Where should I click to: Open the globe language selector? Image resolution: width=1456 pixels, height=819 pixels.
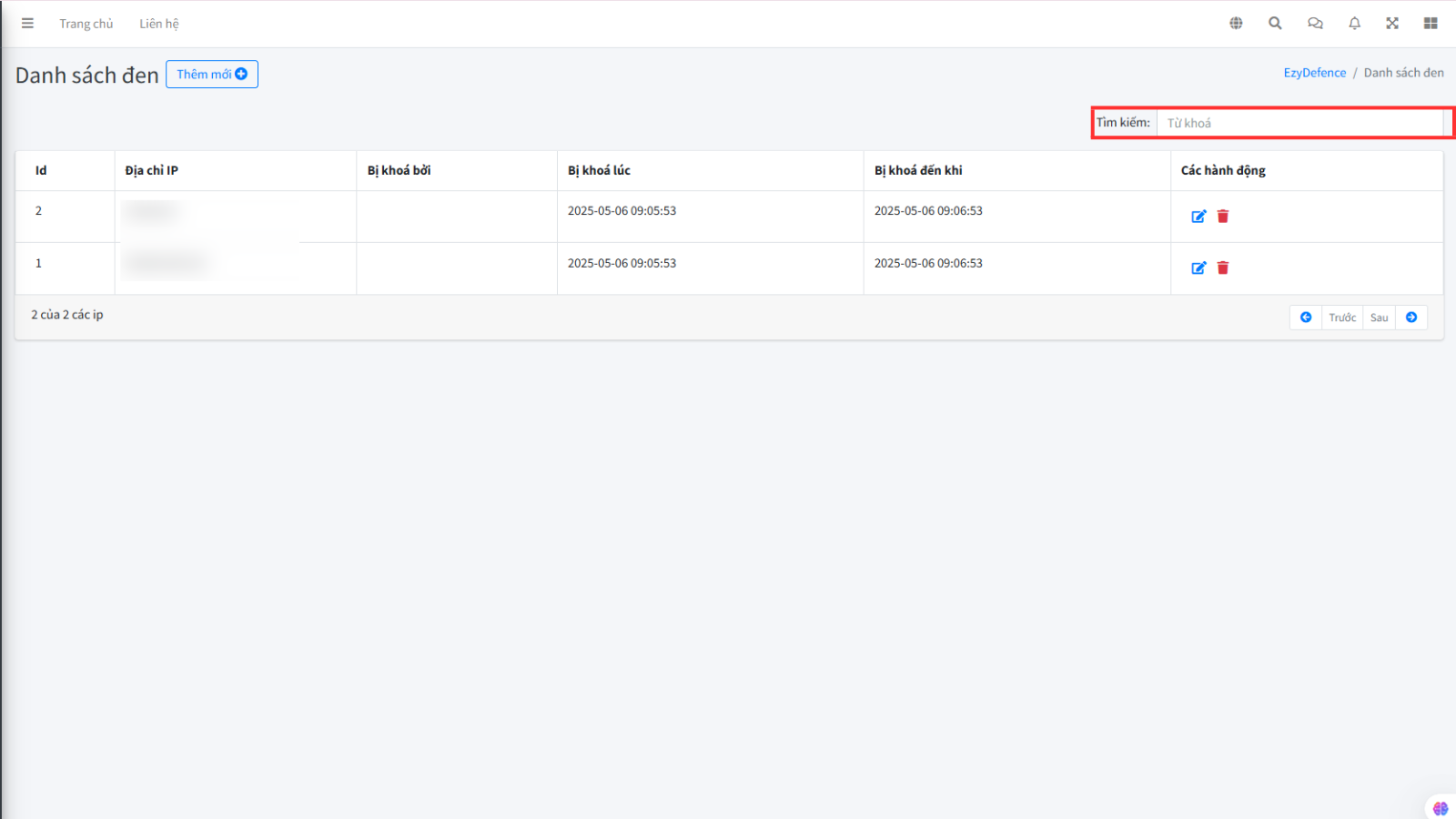pos(1236,24)
